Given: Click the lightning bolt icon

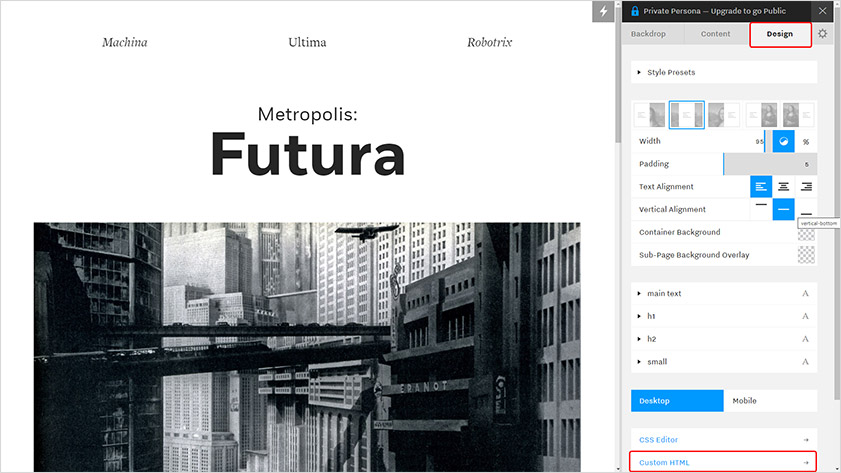Looking at the screenshot, I should coord(603,11).
